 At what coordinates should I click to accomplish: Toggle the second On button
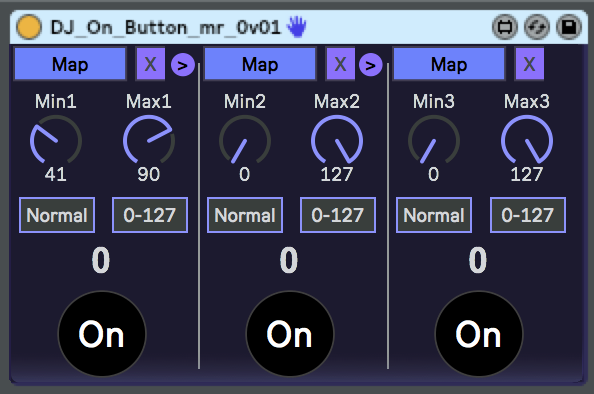(x=290, y=334)
